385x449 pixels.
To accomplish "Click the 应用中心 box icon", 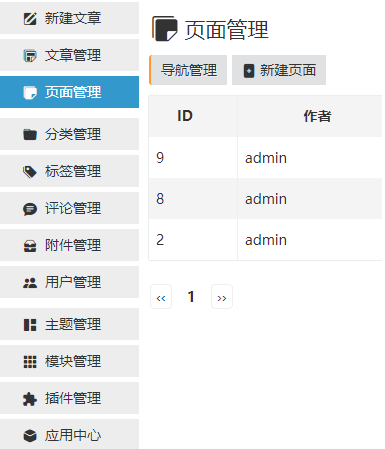I will (30, 435).
